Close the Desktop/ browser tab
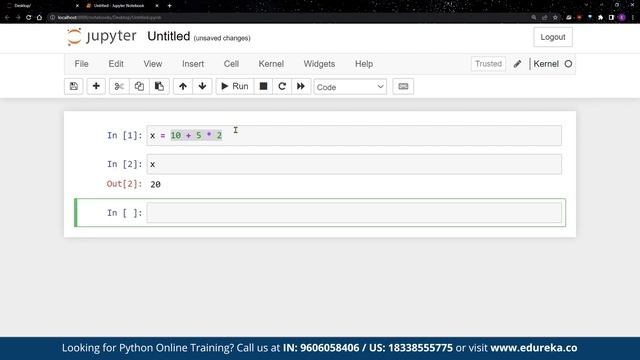This screenshot has height=360, width=640. click(77, 6)
